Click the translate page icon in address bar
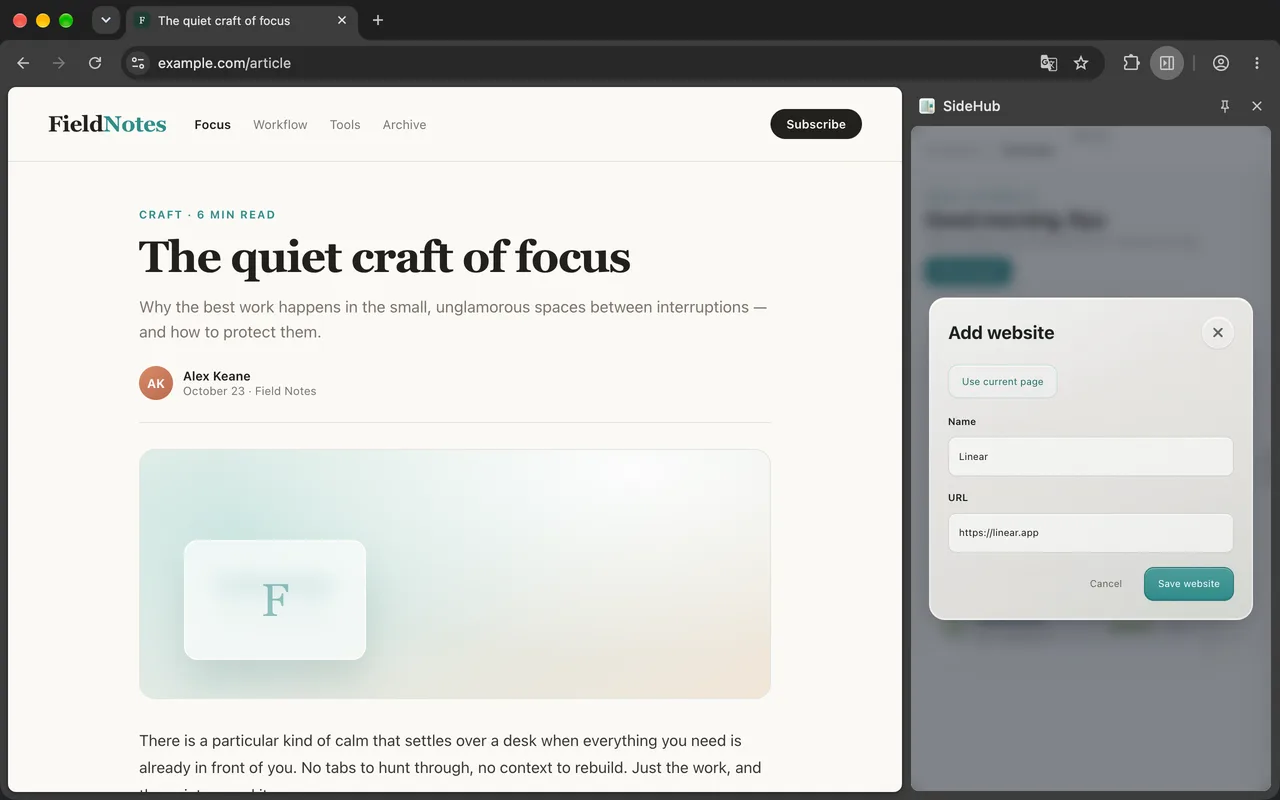This screenshot has height=800, width=1280. click(1048, 63)
